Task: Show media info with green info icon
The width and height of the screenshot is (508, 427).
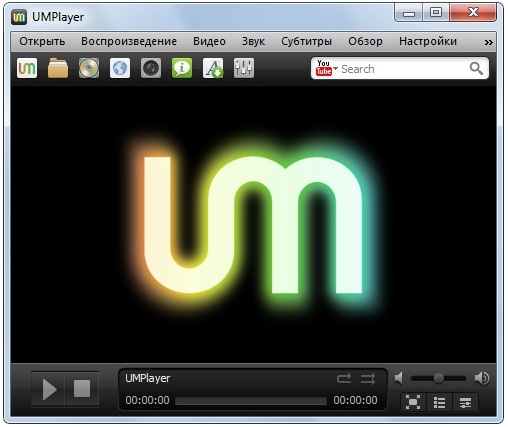Action: (182, 68)
